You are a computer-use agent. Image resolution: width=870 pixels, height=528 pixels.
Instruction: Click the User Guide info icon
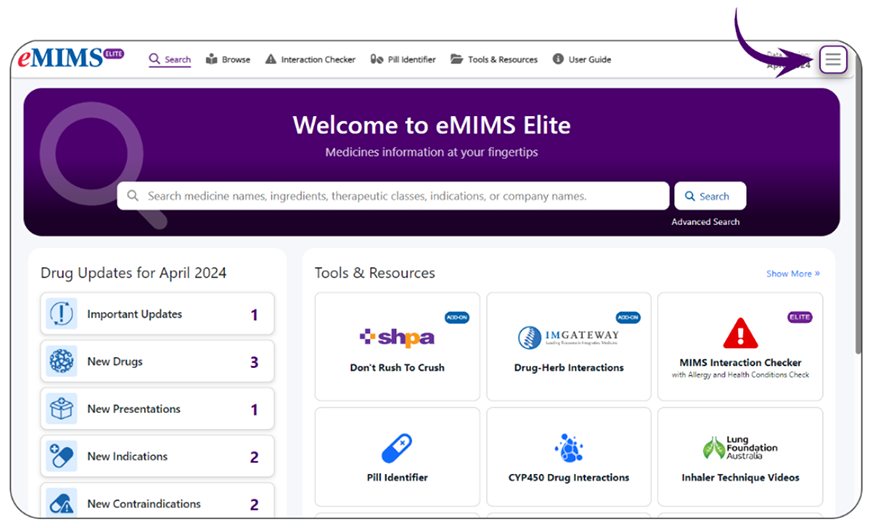click(x=558, y=59)
